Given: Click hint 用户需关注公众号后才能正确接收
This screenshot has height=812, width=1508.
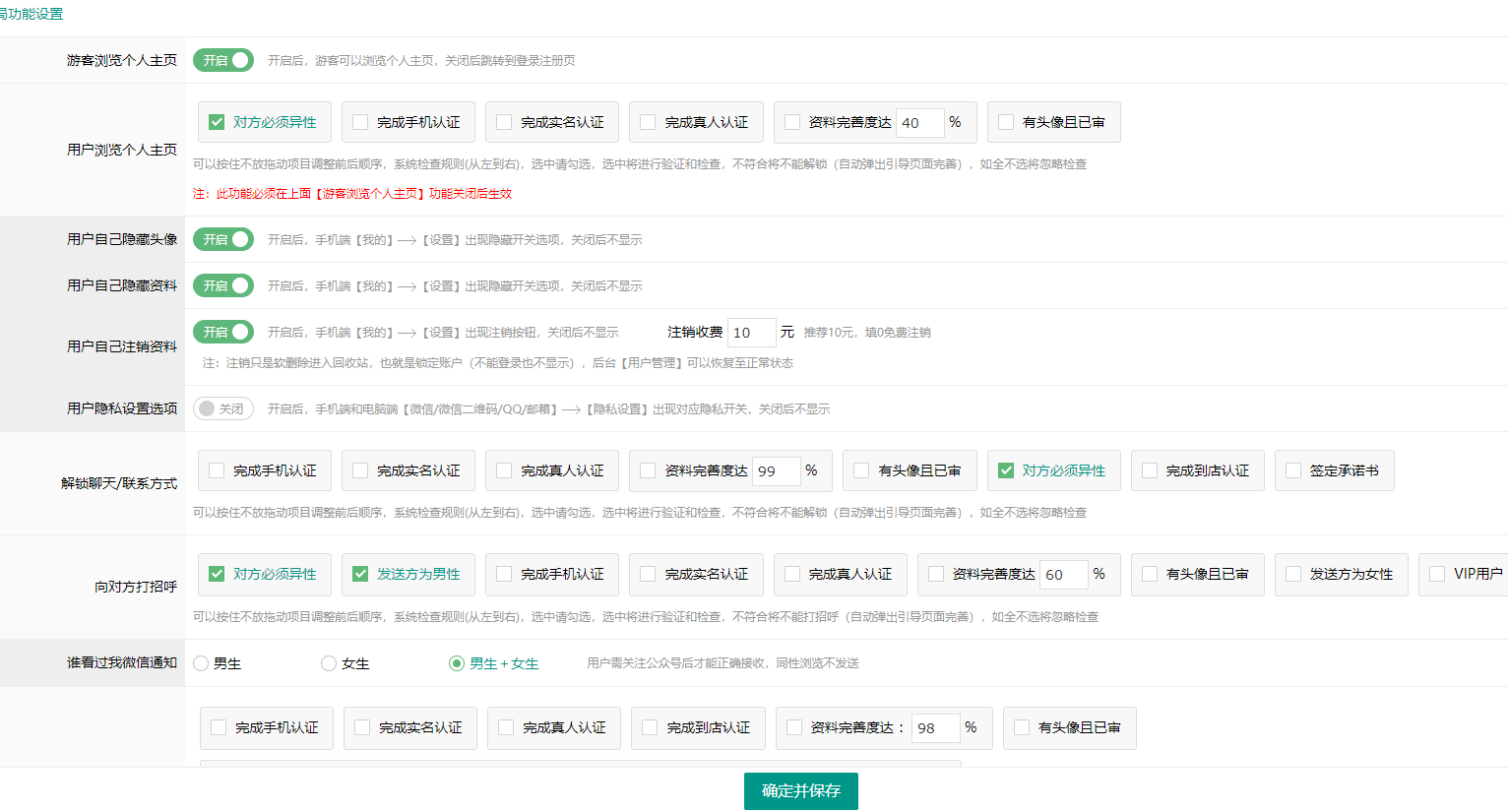Looking at the screenshot, I should (723, 663).
